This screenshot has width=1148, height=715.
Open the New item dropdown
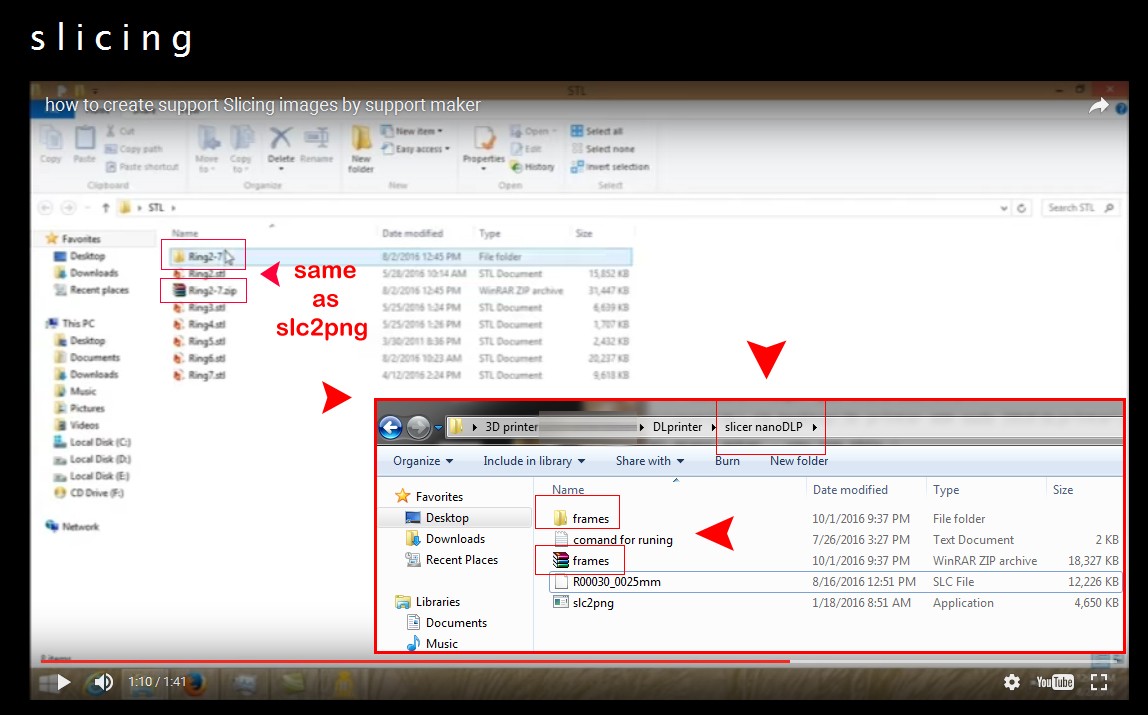coord(412,131)
